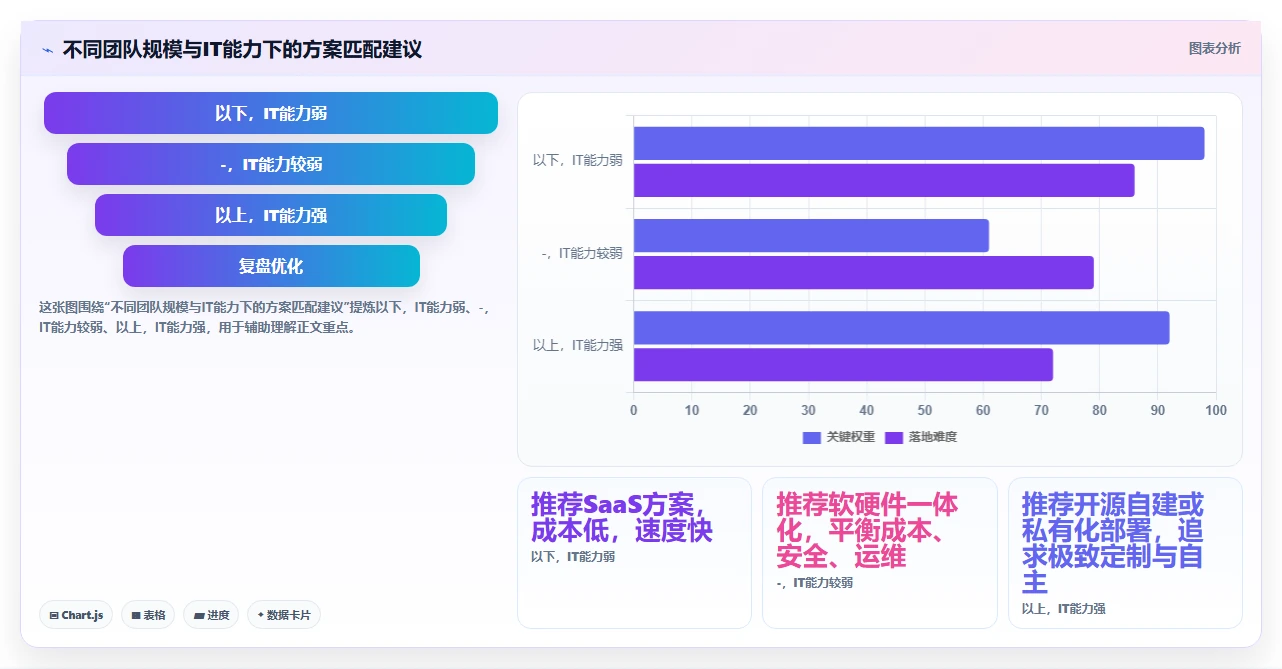Click the lightning icon beside the title
The width and height of the screenshot is (1282, 669).
point(47,49)
